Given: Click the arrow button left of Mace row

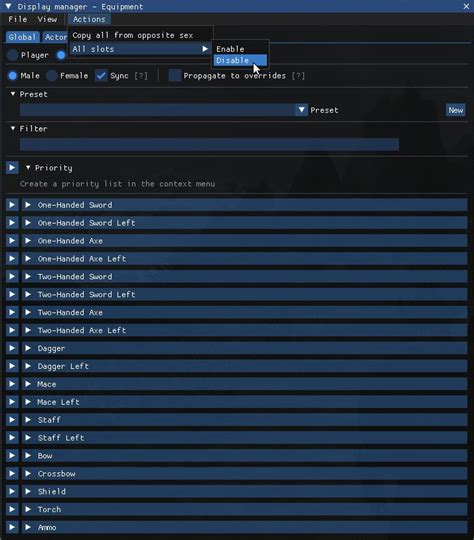Looking at the screenshot, I should (12, 384).
